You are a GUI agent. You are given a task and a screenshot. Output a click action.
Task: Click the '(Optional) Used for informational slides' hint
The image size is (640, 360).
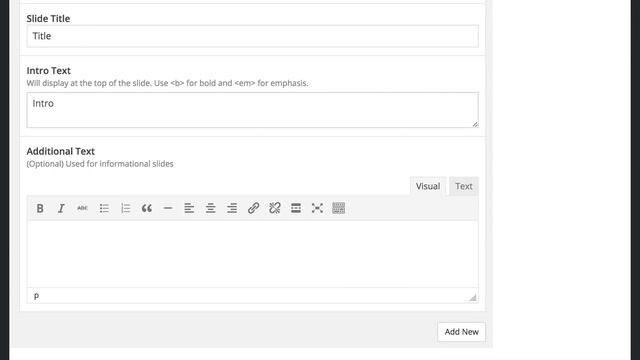(100, 164)
